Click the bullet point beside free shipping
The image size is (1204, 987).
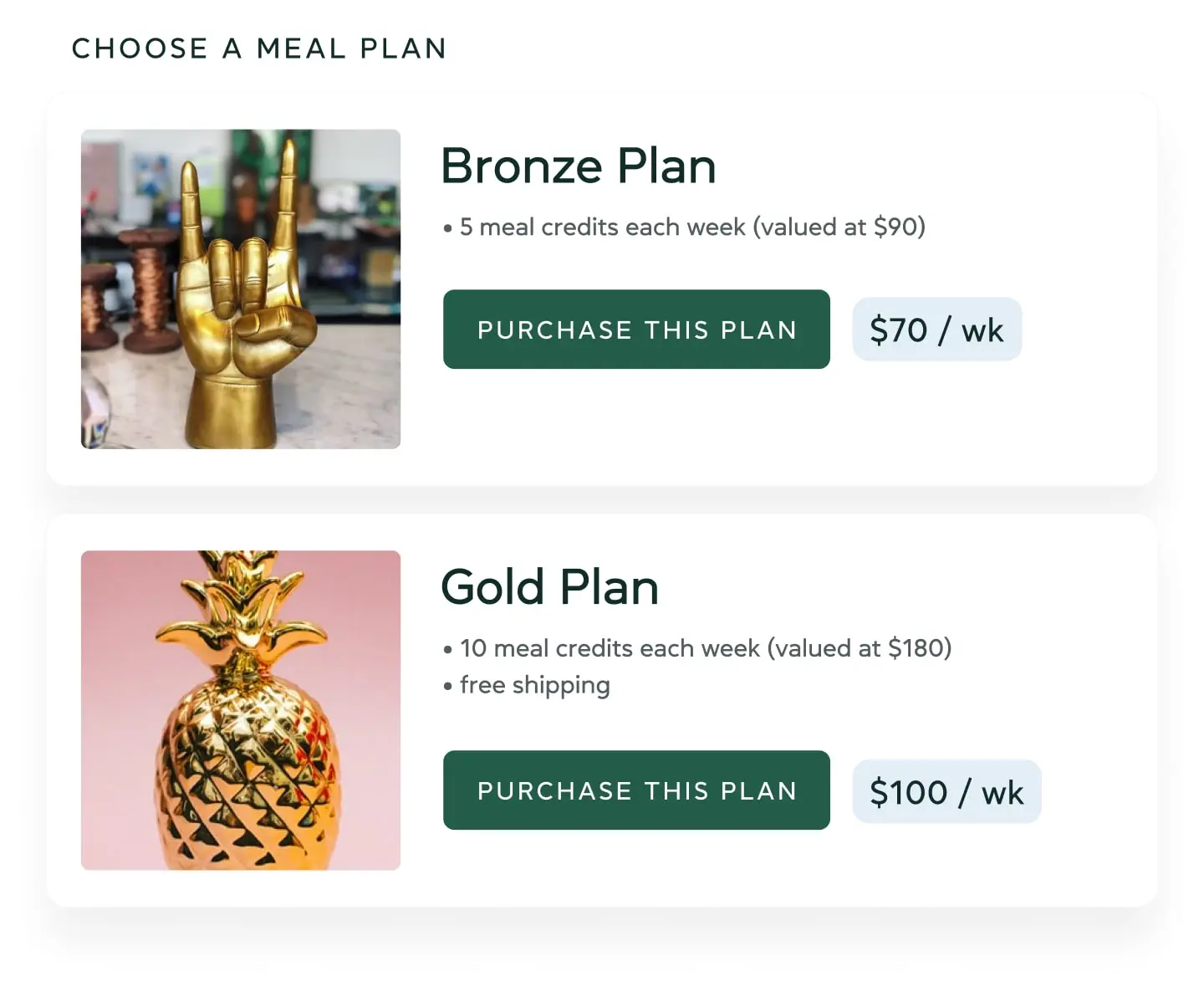pyautogui.click(x=446, y=686)
